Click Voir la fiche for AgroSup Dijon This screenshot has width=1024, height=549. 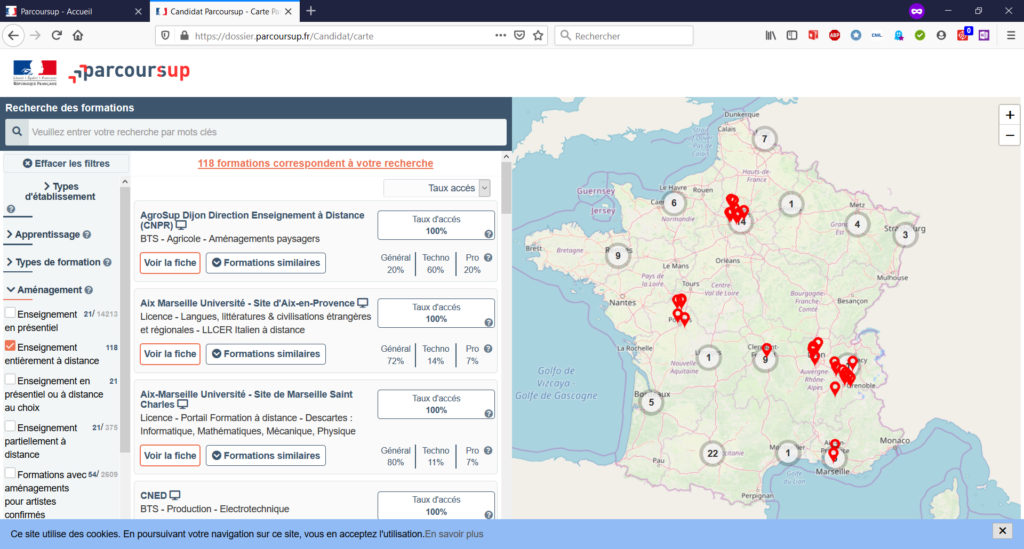pos(170,263)
